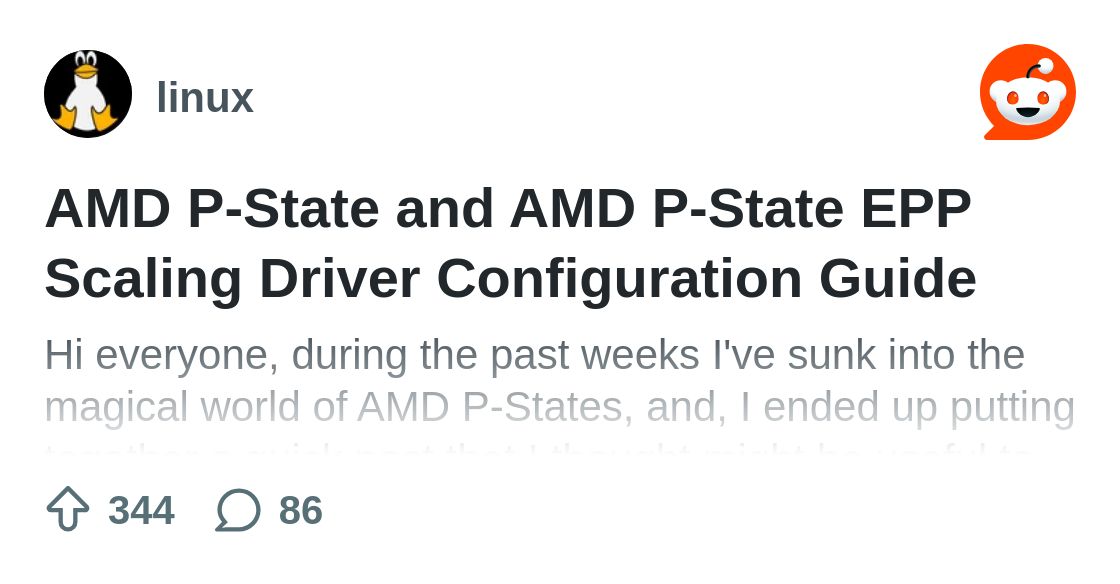Click the "Scaling Driver Configuration Guide" title line

click(x=510, y=278)
